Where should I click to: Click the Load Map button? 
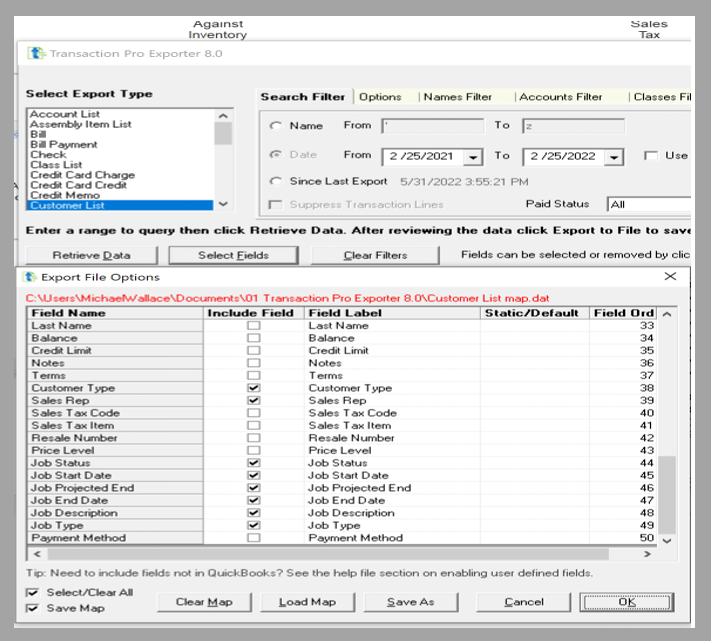click(x=307, y=602)
